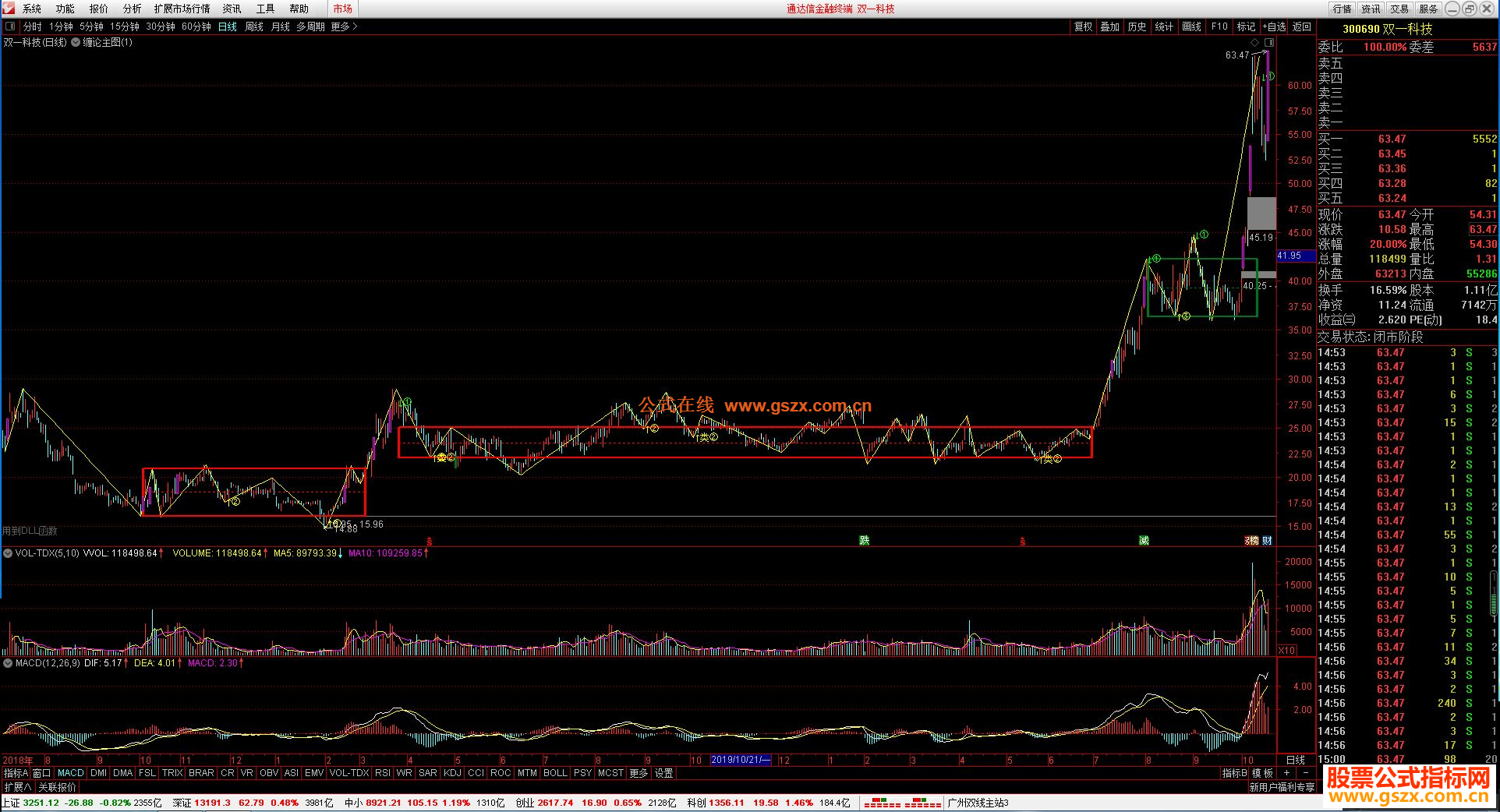Click the 交易 button in title bar
The image size is (1500, 812).
1400,9
